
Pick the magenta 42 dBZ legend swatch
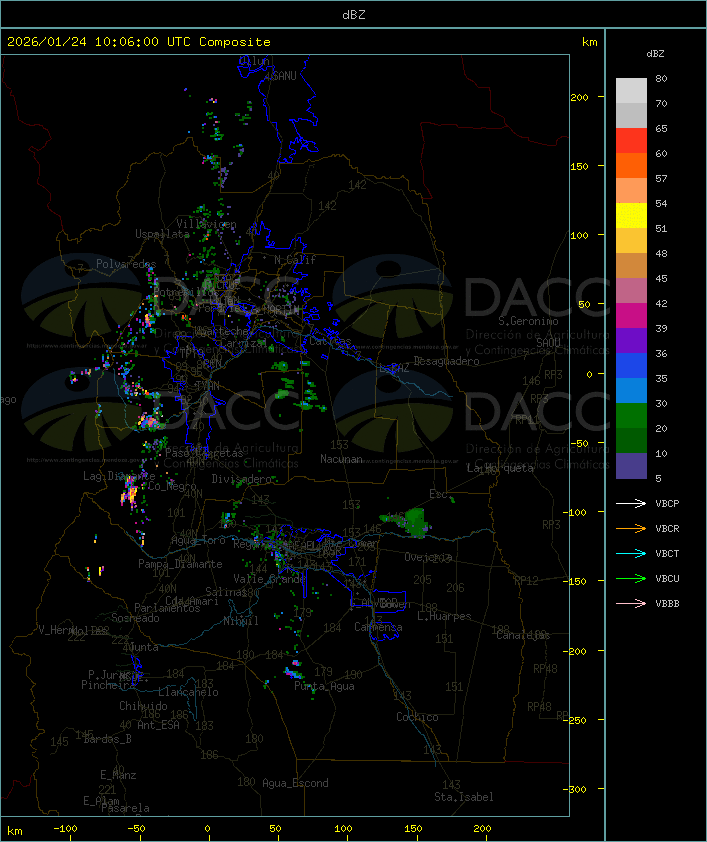click(x=631, y=316)
